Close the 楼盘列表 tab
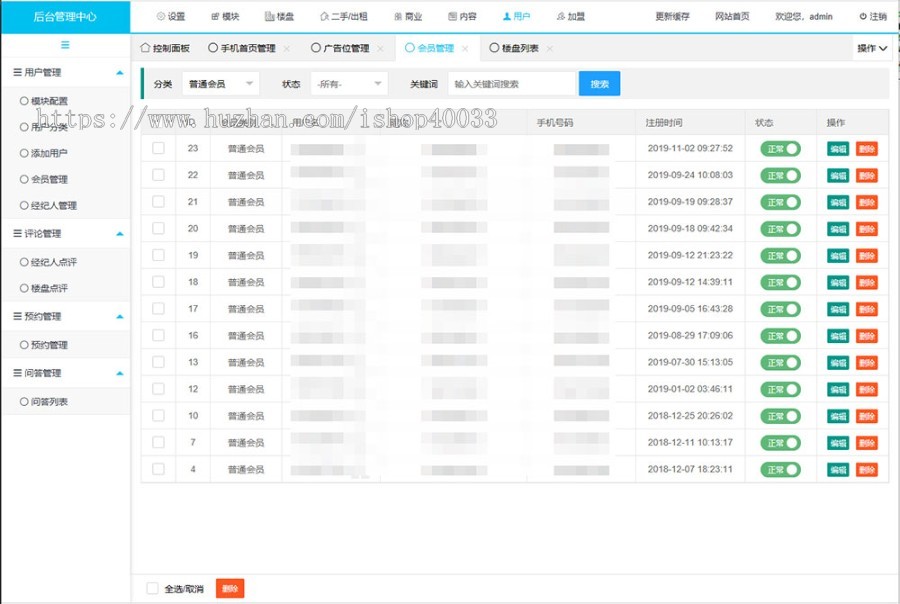 click(549, 49)
